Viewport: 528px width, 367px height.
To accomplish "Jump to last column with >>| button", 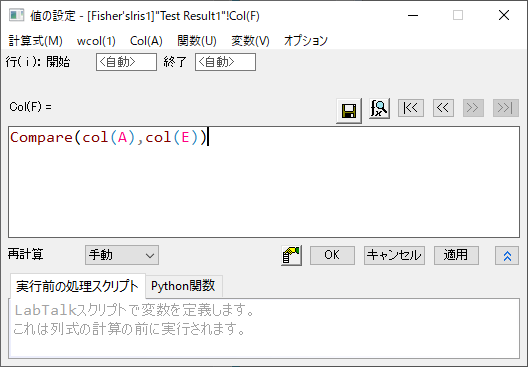I will (506, 108).
